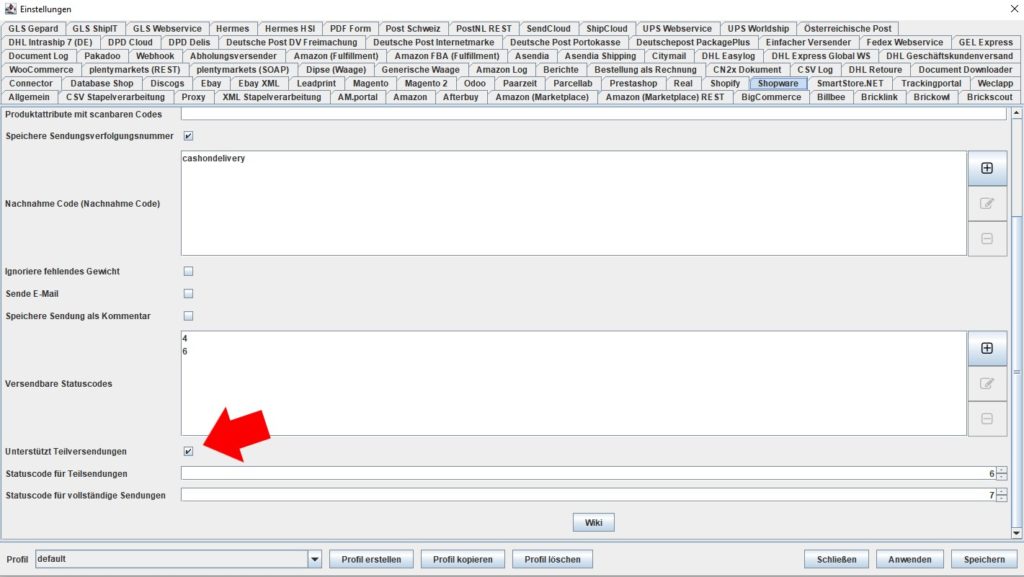Open the Allgemein tab
This screenshot has width=1024, height=577.
29,97
